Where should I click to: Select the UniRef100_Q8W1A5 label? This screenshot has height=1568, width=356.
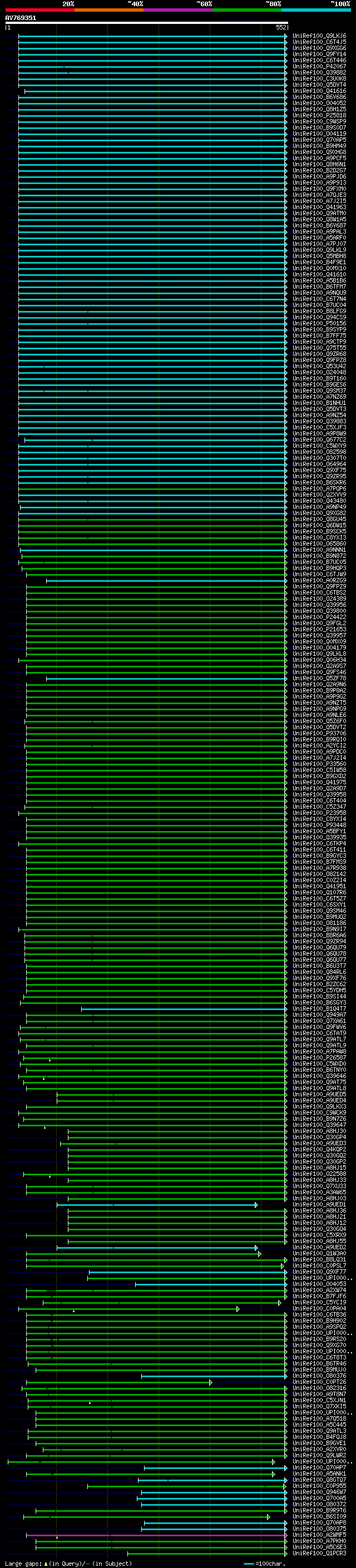(x=319, y=219)
